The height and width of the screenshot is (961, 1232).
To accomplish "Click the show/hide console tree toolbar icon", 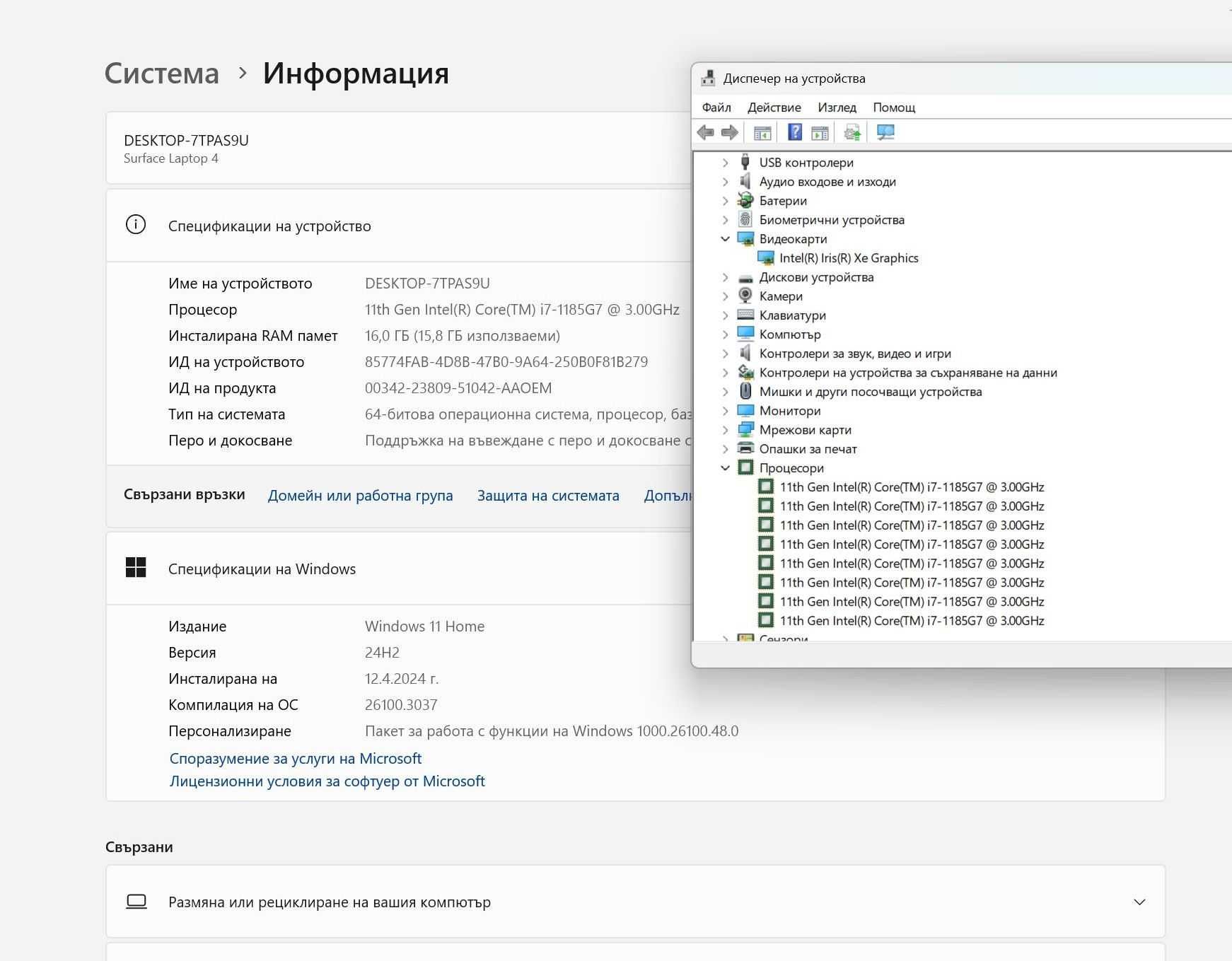I will point(762,132).
